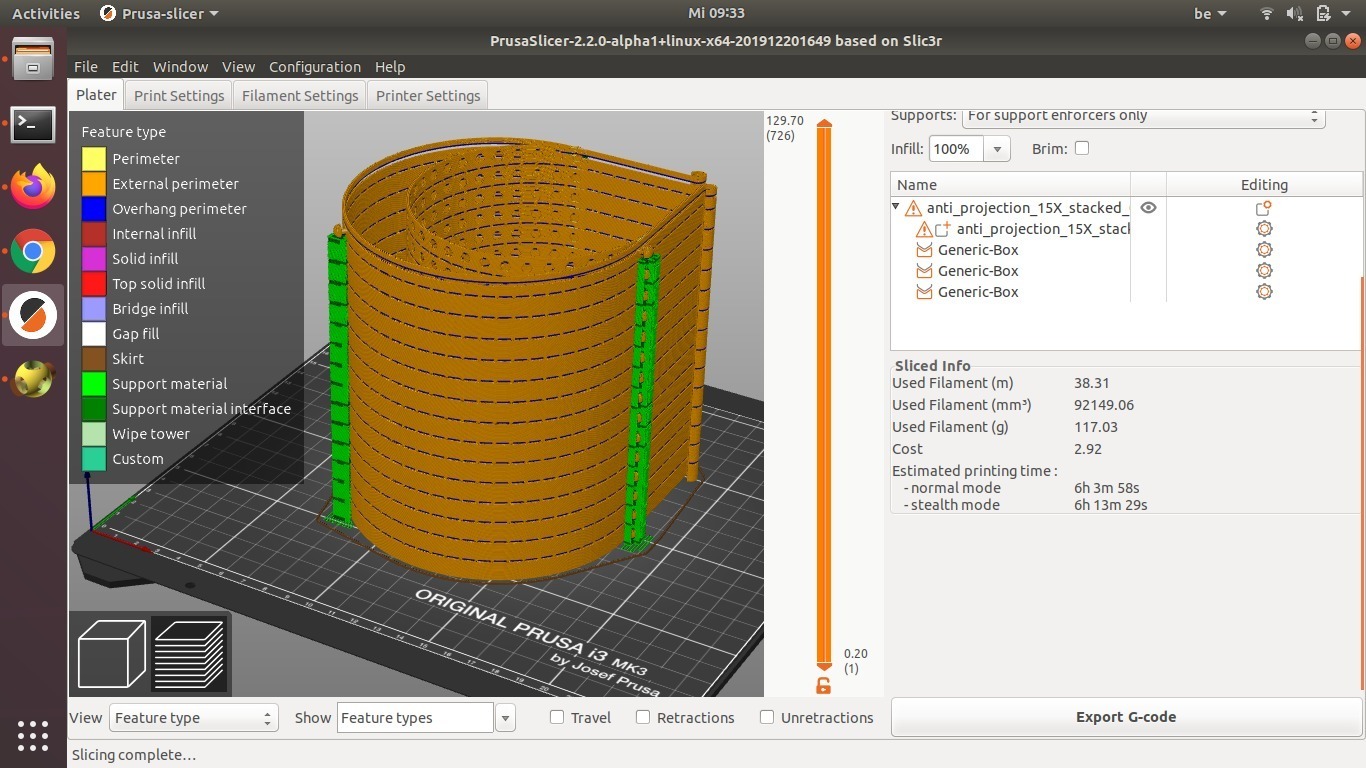
Task: Click the bright green Support material swatch
Action: [x=94, y=384]
